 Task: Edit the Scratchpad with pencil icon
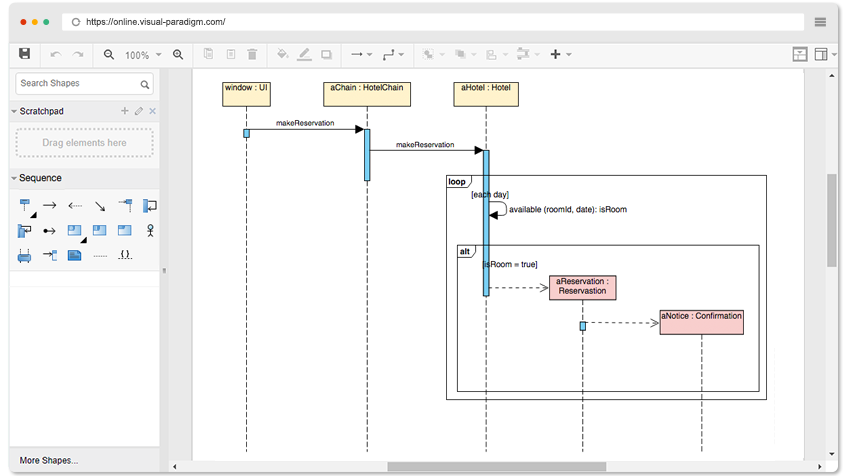coord(139,111)
